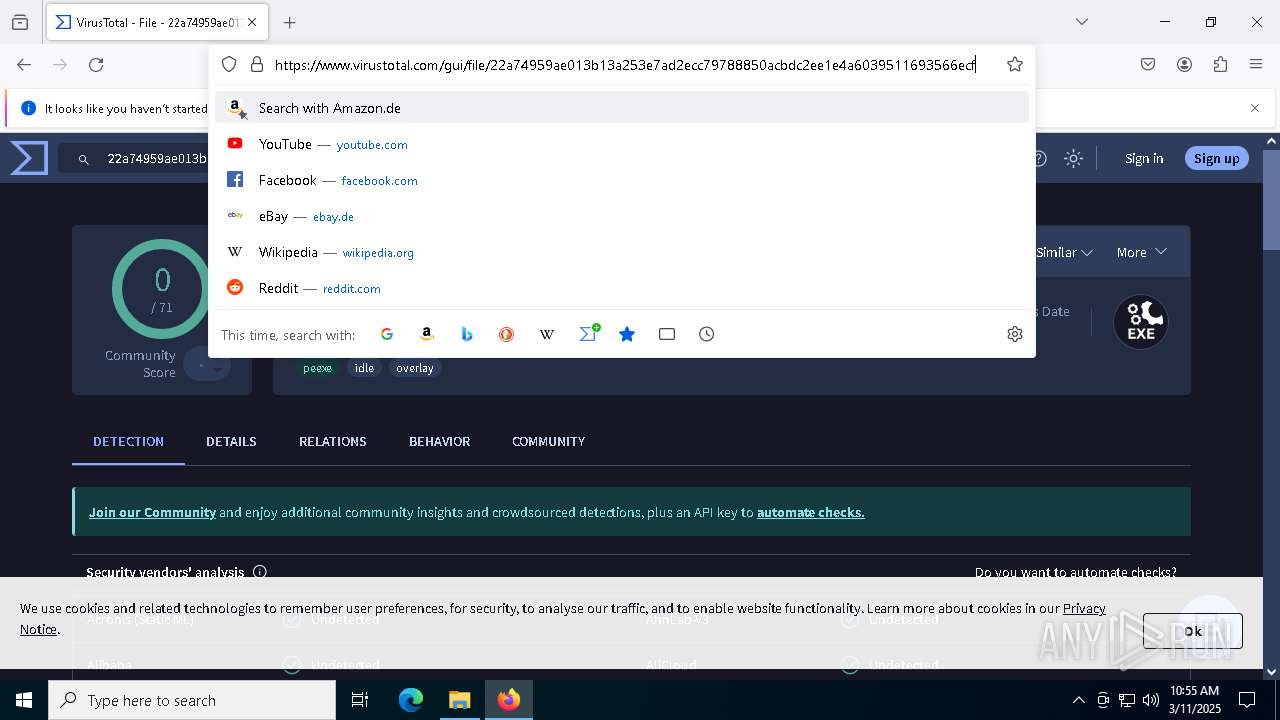Image resolution: width=1280 pixels, height=720 pixels.
Task: Search with Google engine icon
Action: tap(387, 334)
